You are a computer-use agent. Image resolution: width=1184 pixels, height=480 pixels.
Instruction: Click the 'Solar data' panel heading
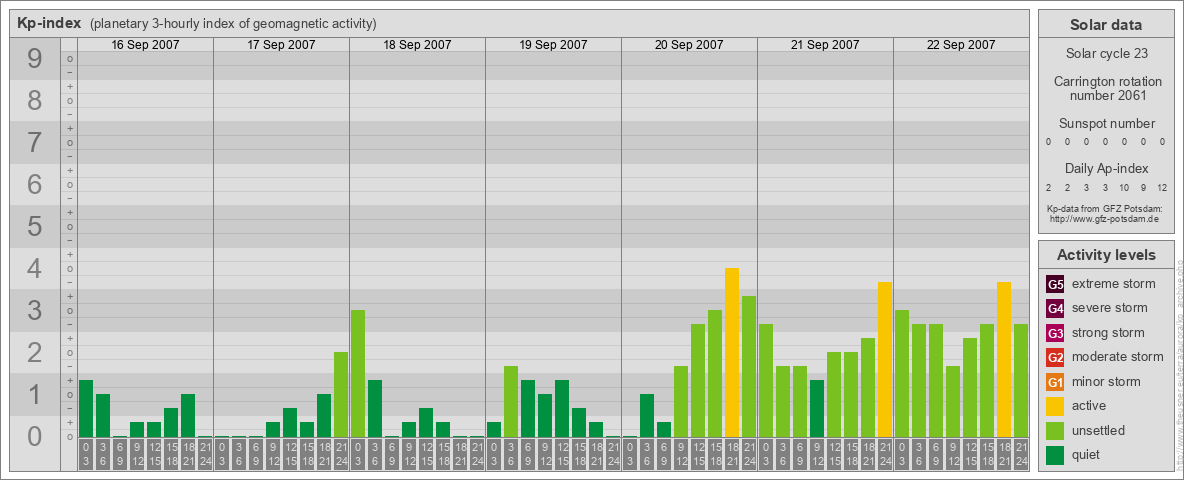pyautogui.click(x=1106, y=25)
